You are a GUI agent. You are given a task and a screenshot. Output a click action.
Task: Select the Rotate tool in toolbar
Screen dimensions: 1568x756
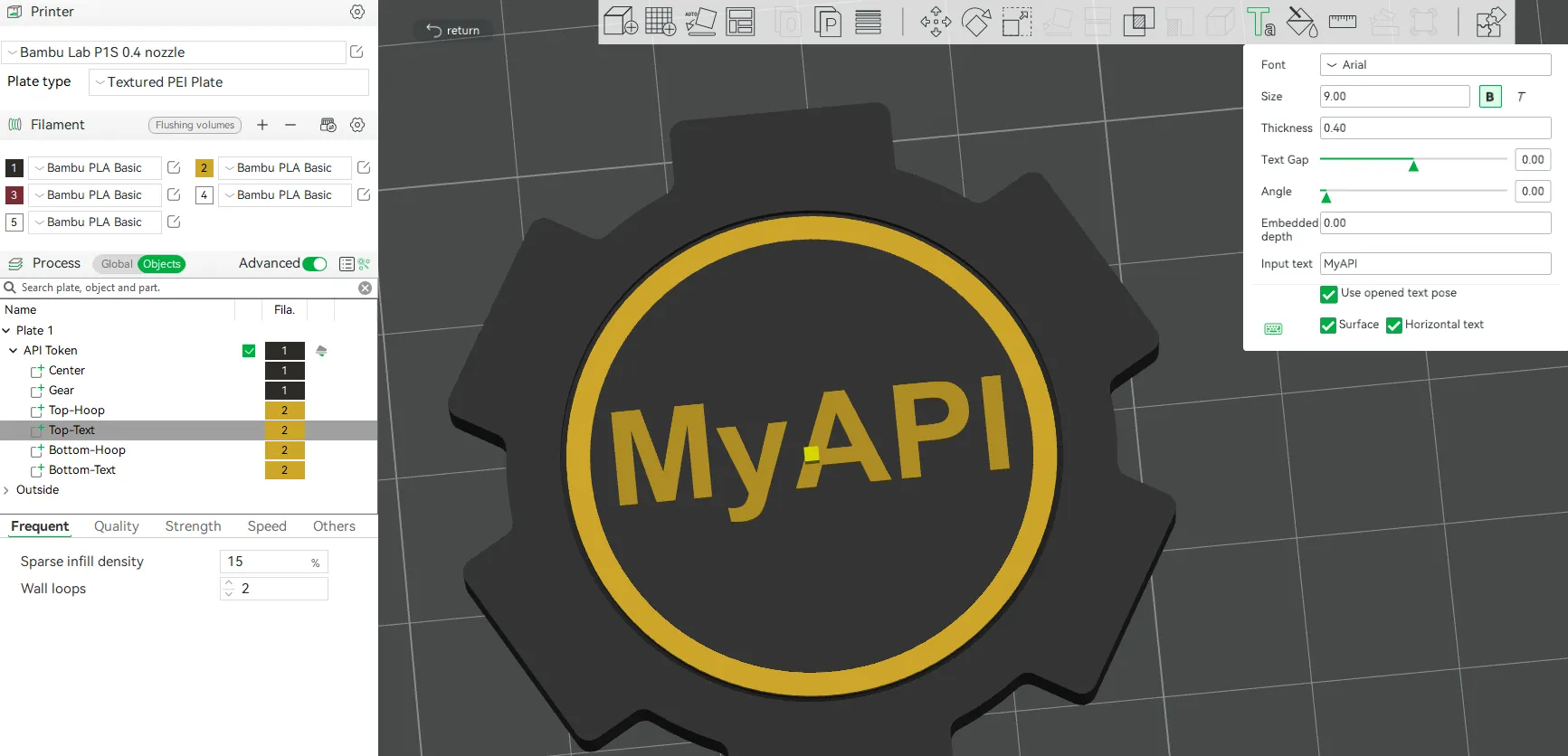pyautogui.click(x=975, y=22)
